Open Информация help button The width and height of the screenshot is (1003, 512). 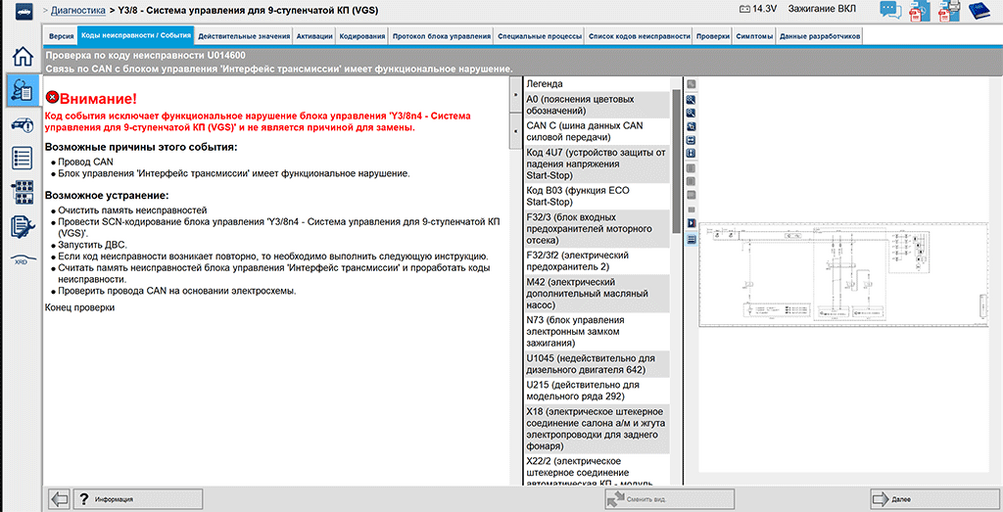138,499
